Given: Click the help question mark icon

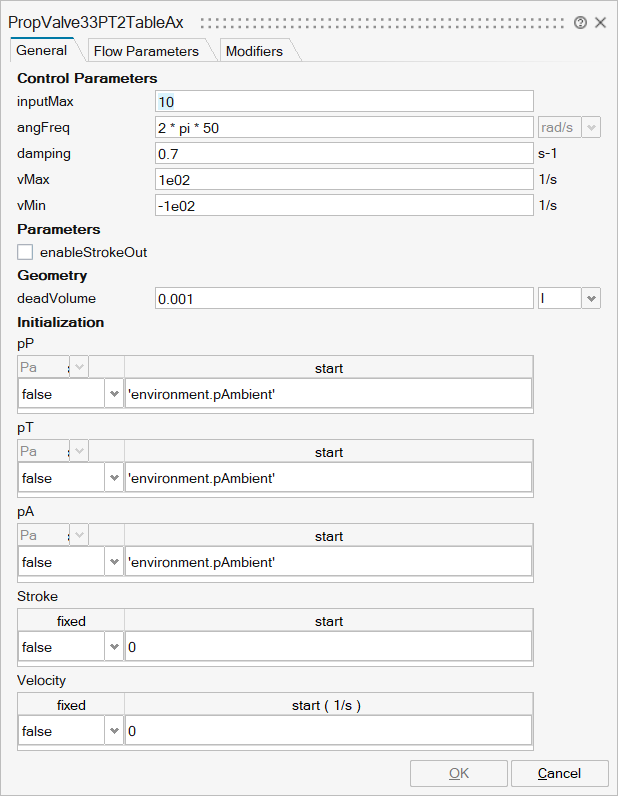Looking at the screenshot, I should point(581,22).
